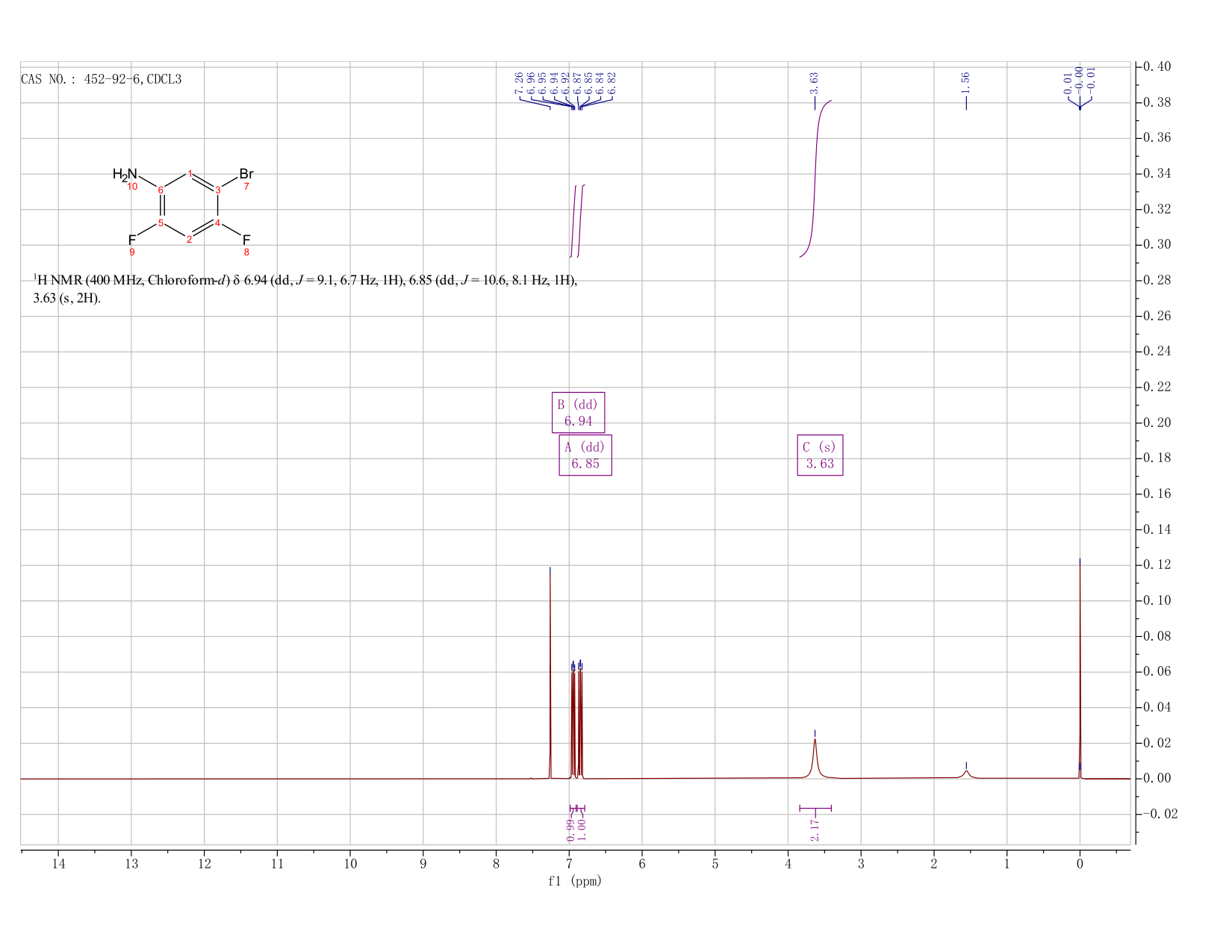Click y-axis tick label 0.20
This screenshot has width=1232, height=952.
(x=1158, y=423)
